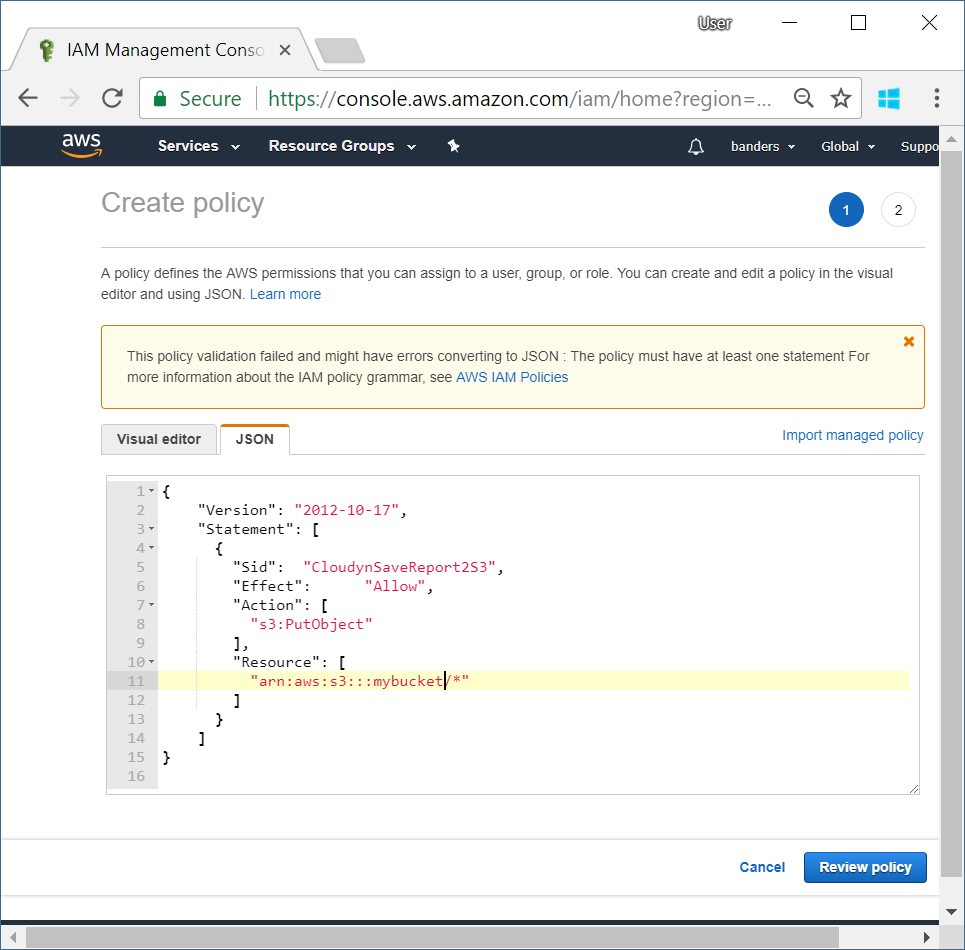The width and height of the screenshot is (965, 950).
Task: Collapse the Resource fold at line 10
Action: point(151,662)
